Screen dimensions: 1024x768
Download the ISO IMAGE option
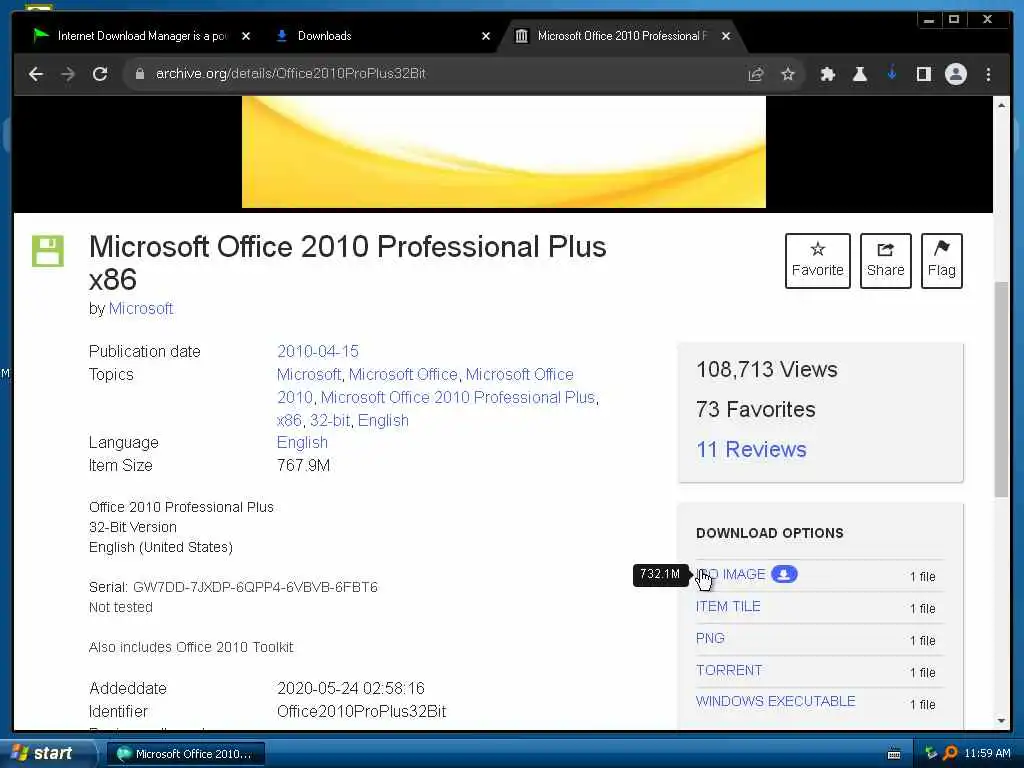[x=731, y=574]
